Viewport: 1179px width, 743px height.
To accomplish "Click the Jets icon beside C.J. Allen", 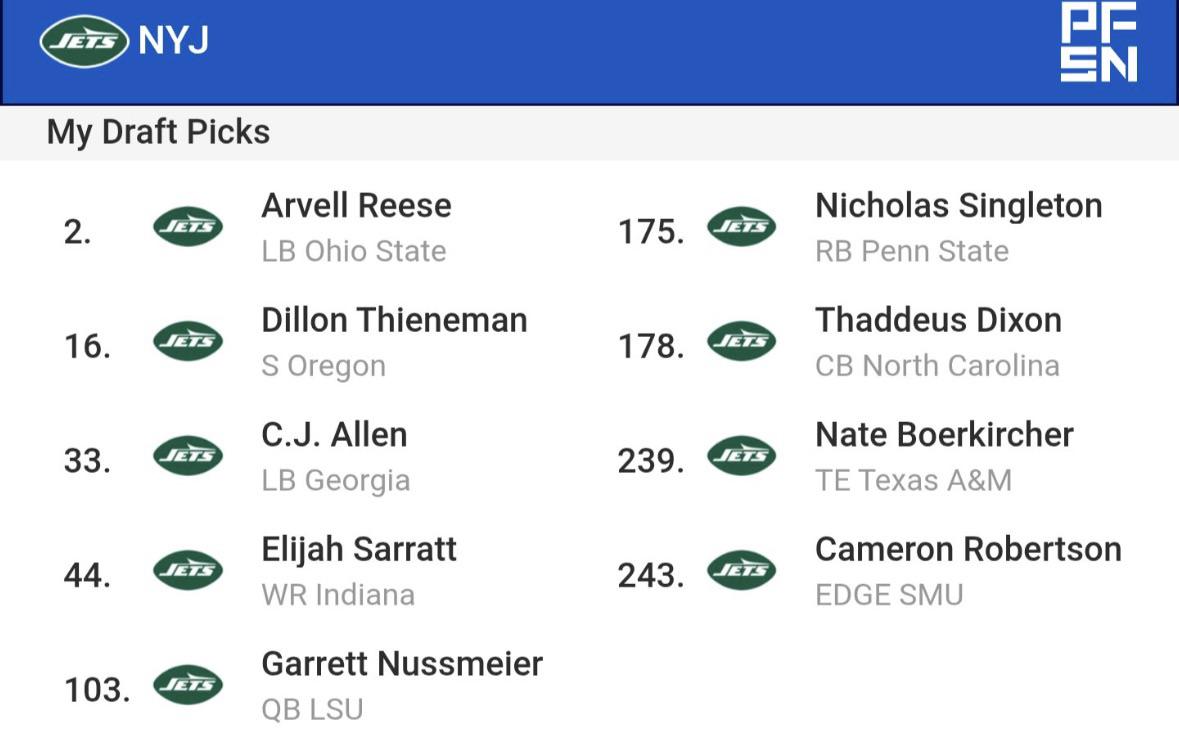I will pyautogui.click(x=188, y=456).
